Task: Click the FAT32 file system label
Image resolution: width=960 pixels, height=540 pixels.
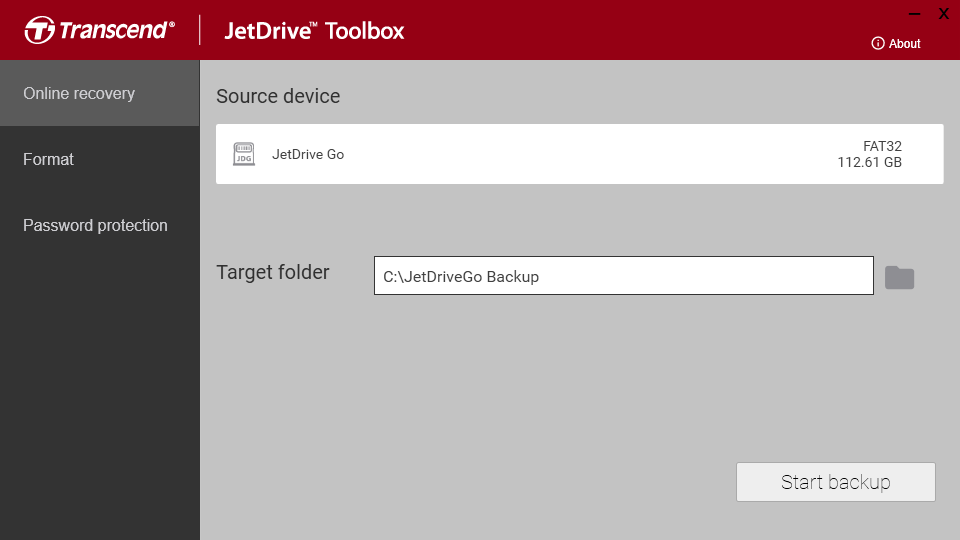Action: [x=882, y=146]
